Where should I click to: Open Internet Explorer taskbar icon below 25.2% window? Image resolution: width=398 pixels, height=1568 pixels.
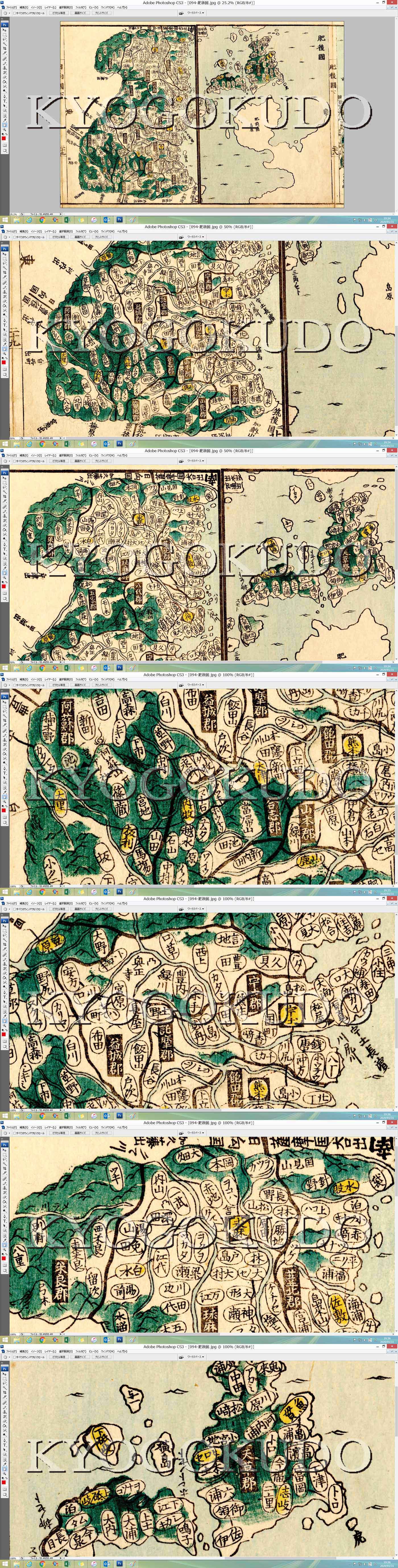(29, 220)
